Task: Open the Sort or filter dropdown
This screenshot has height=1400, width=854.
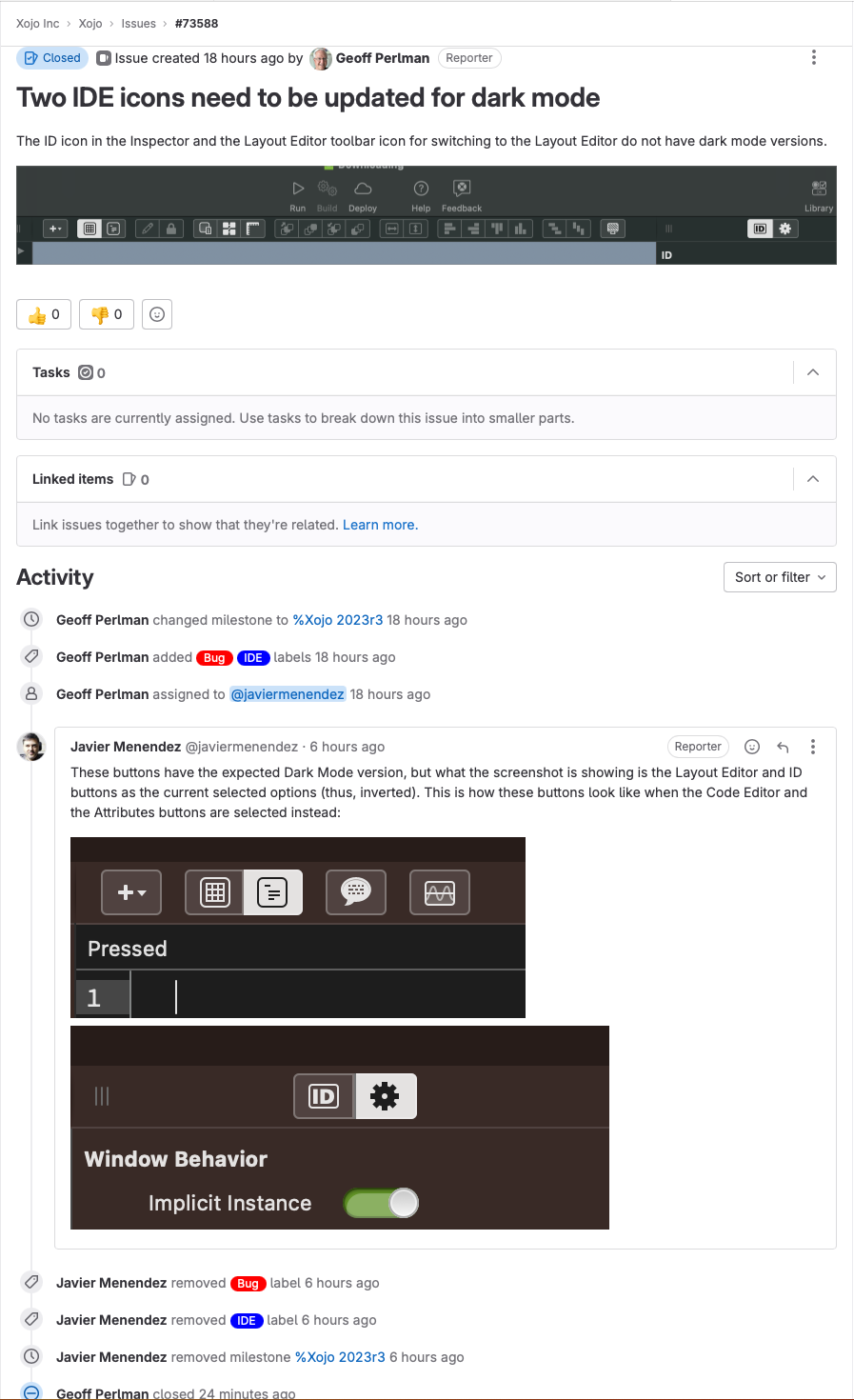Action: 780,577
